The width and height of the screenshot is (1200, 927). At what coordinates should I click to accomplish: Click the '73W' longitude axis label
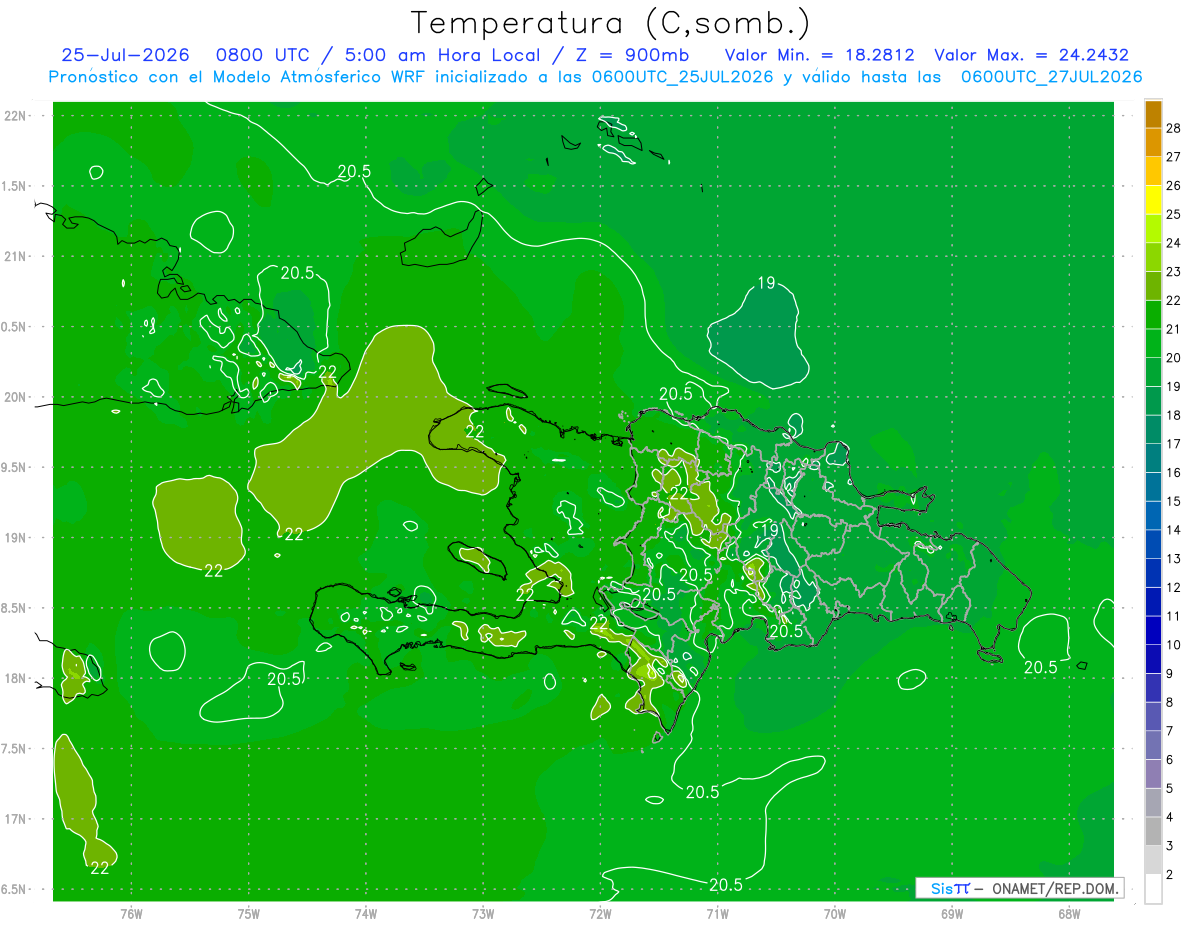483,913
